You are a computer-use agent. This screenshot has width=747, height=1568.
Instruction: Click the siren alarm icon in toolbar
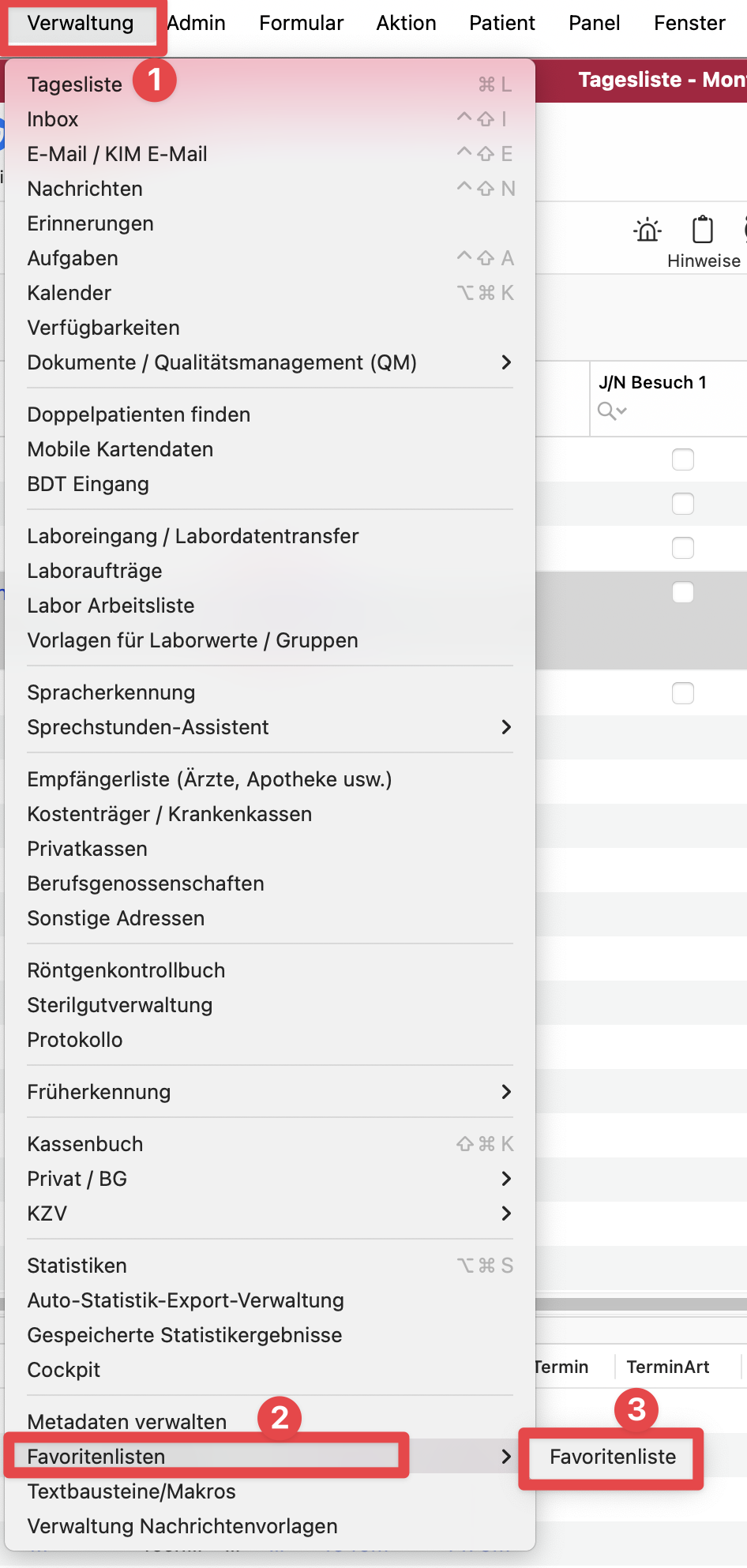(x=648, y=230)
